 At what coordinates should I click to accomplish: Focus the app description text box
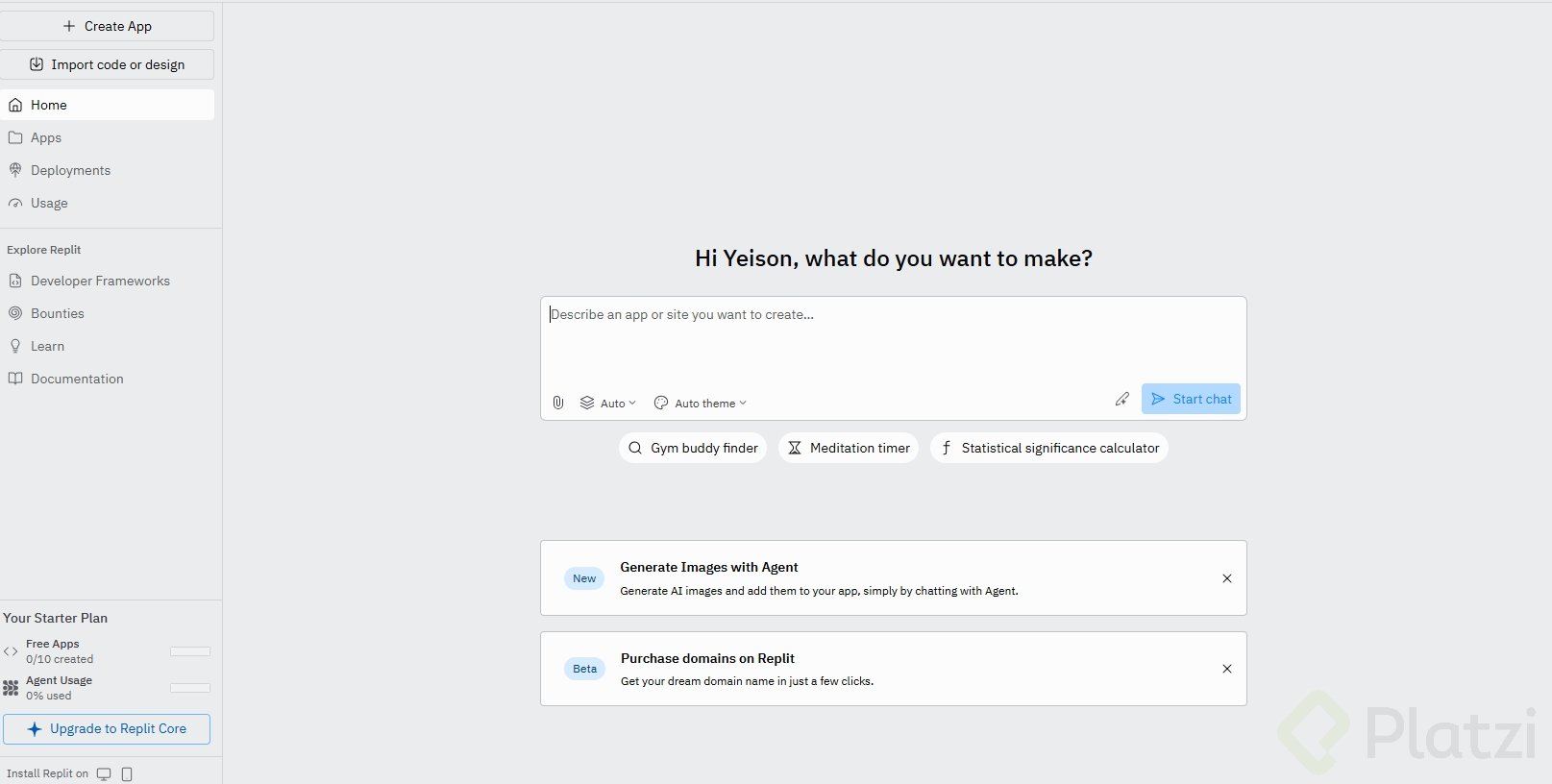click(x=893, y=341)
